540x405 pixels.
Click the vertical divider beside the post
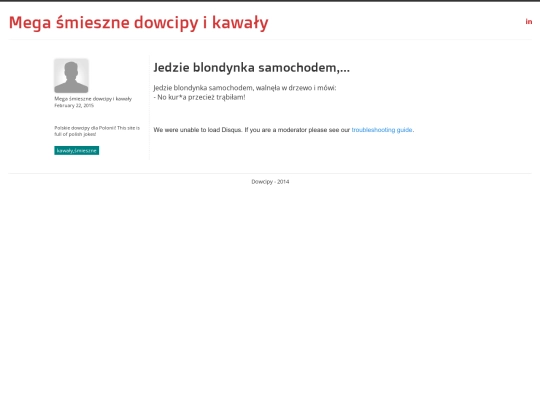tap(149, 107)
